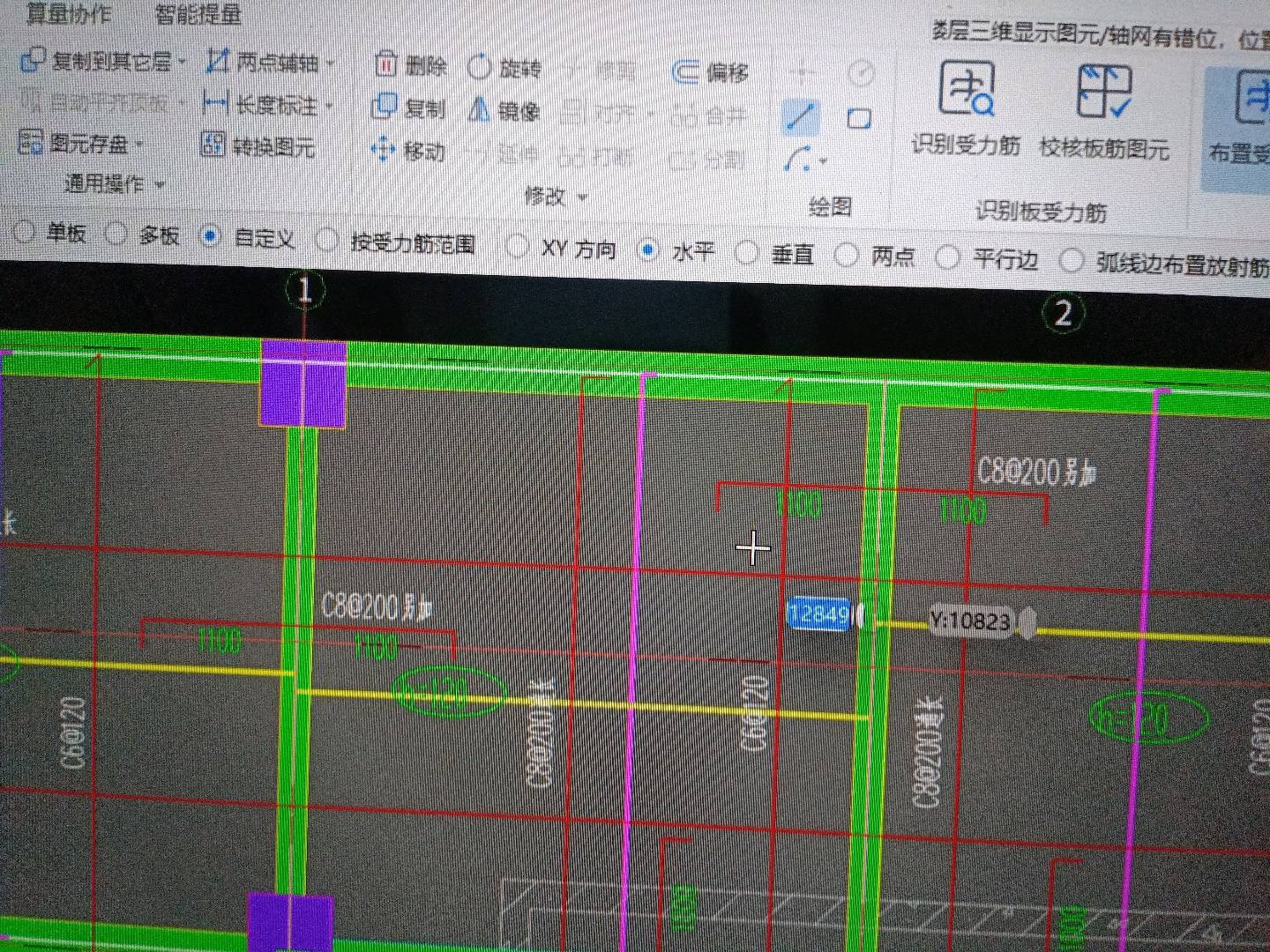
Task: Click the 移动 move tool
Action: (x=408, y=151)
